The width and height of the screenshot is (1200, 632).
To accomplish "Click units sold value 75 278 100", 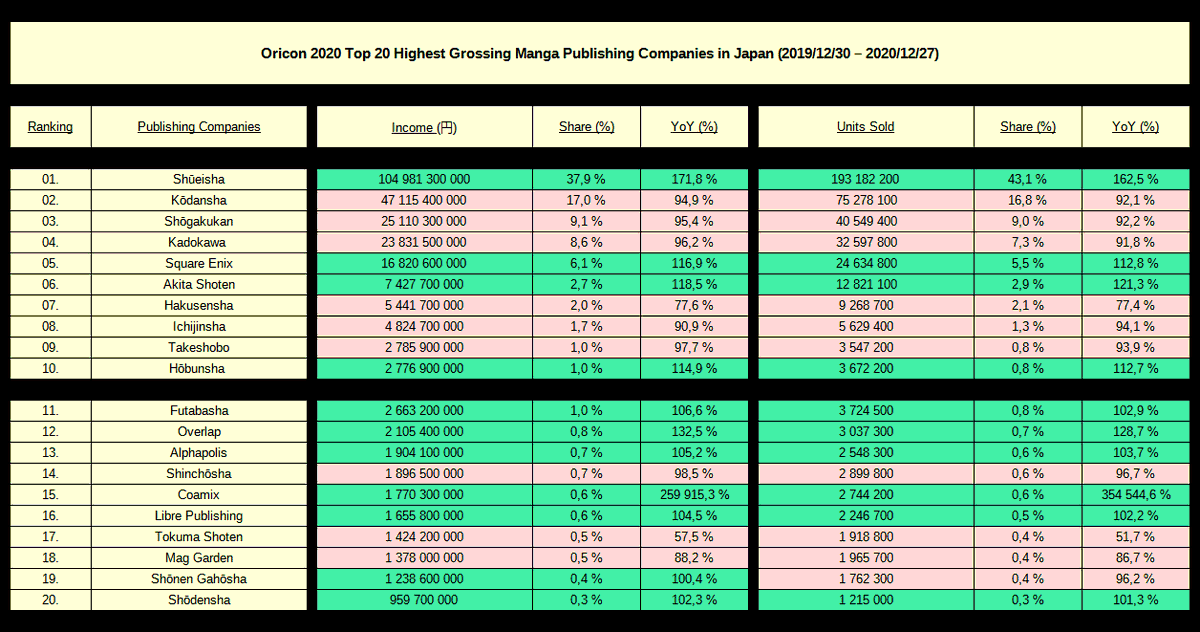I will tap(866, 200).
